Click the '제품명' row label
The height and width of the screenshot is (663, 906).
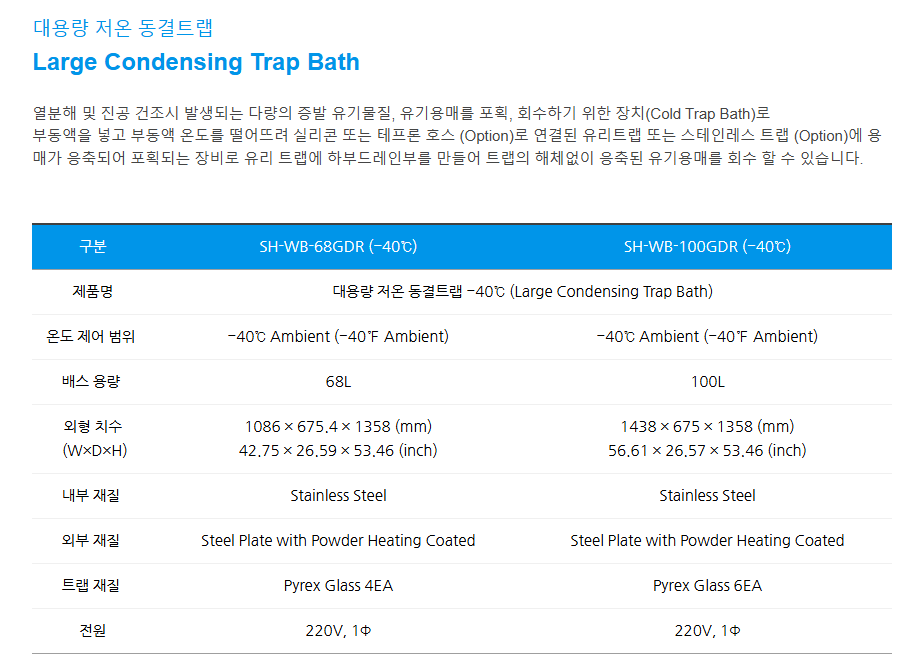tap(93, 292)
